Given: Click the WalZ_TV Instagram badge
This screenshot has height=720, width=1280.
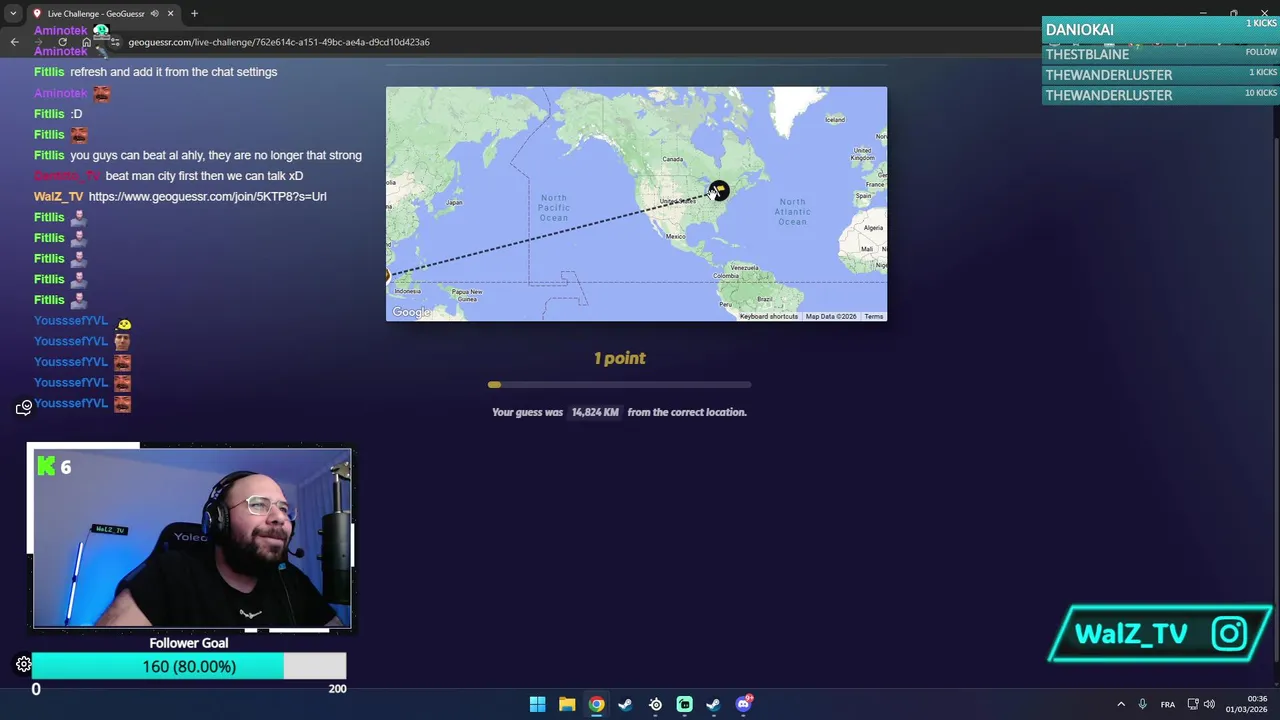Looking at the screenshot, I should [1160, 633].
